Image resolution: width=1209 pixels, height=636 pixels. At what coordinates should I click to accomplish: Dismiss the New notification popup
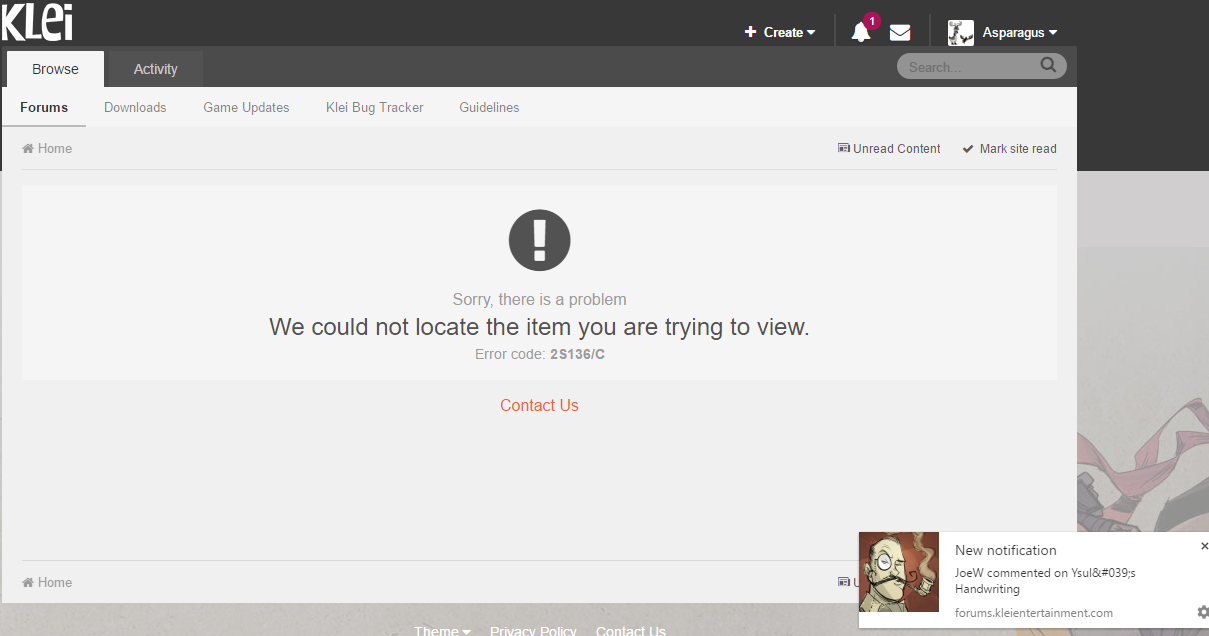pyautogui.click(x=1204, y=546)
